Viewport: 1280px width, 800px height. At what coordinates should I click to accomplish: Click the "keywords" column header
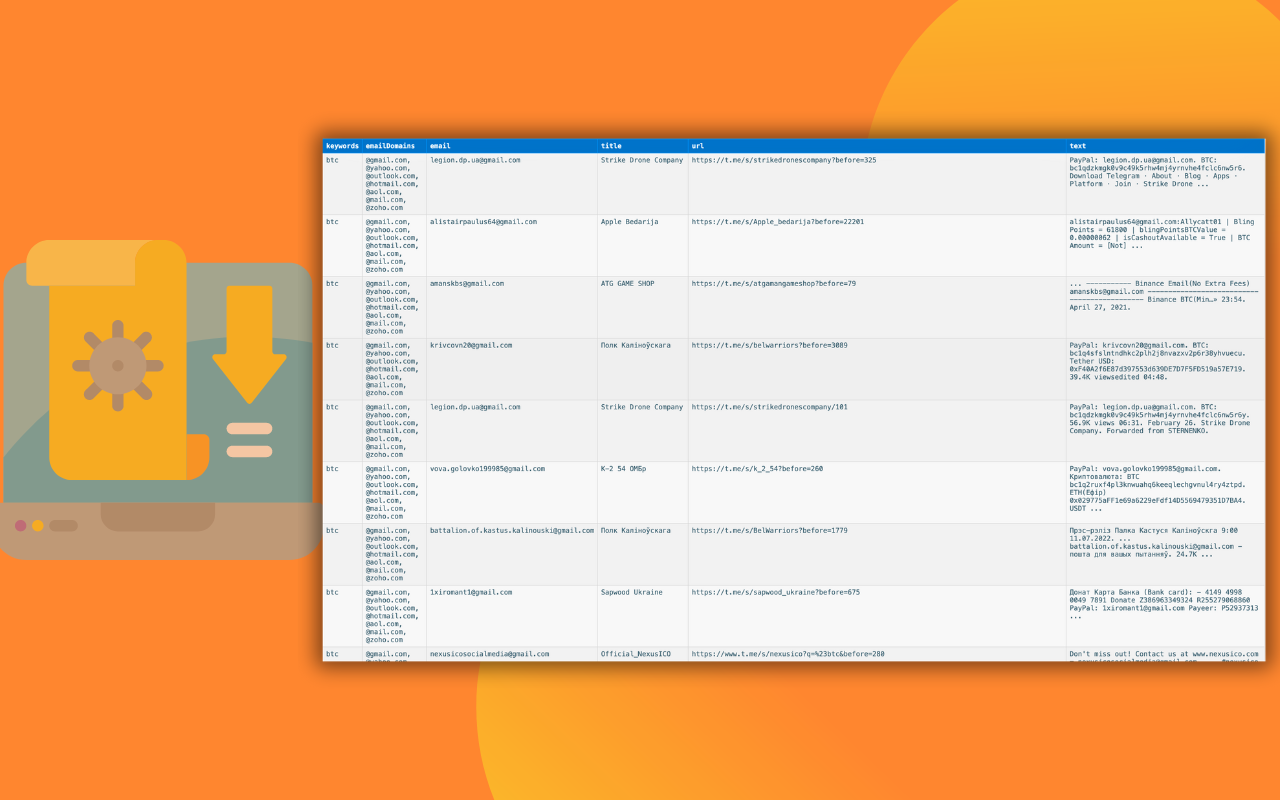point(342,146)
